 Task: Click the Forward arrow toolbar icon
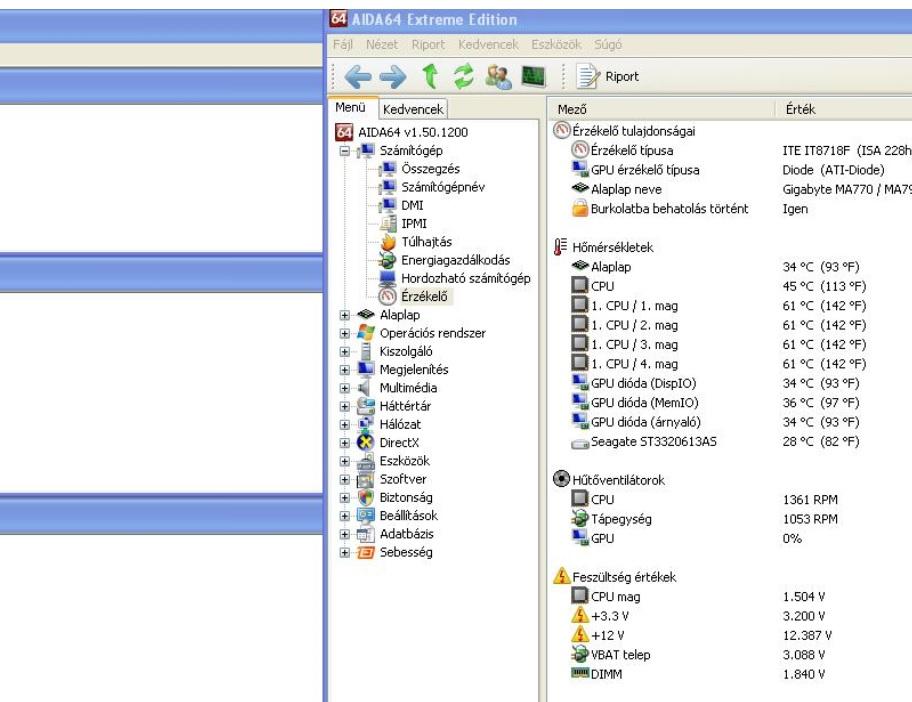[393, 76]
